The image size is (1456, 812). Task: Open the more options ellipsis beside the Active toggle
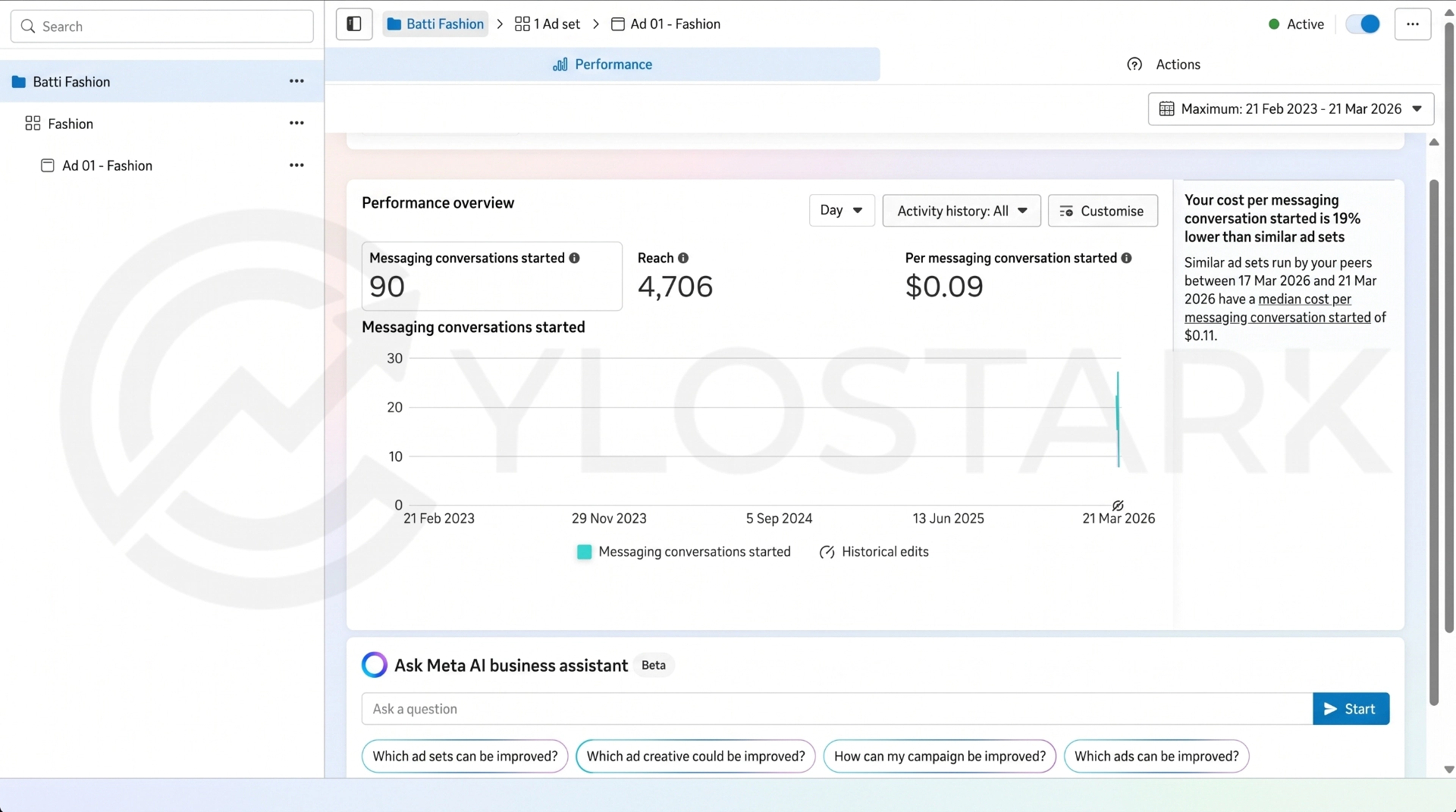coord(1412,24)
